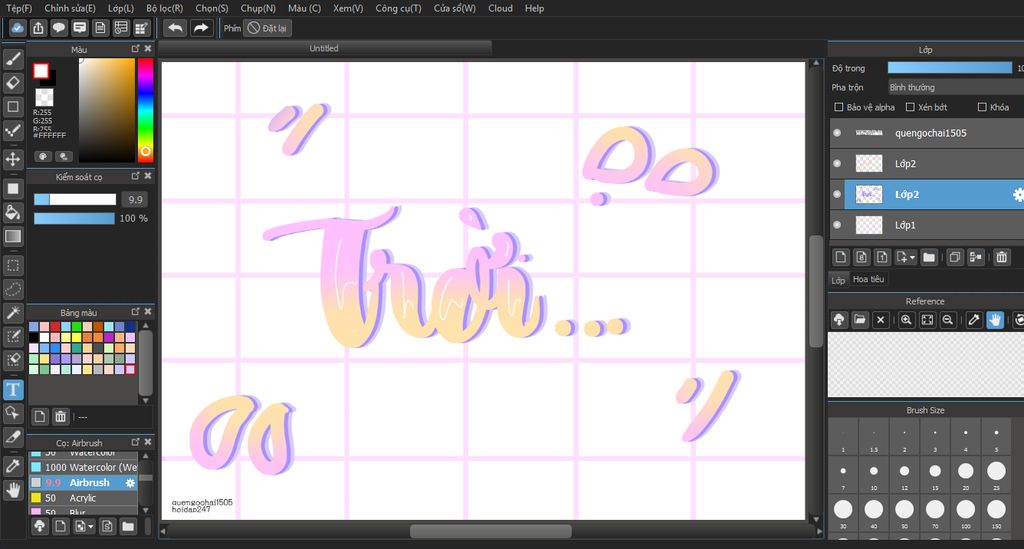The width and height of the screenshot is (1024, 549).
Task: Pop out the Màu panel
Action: coord(135,49)
